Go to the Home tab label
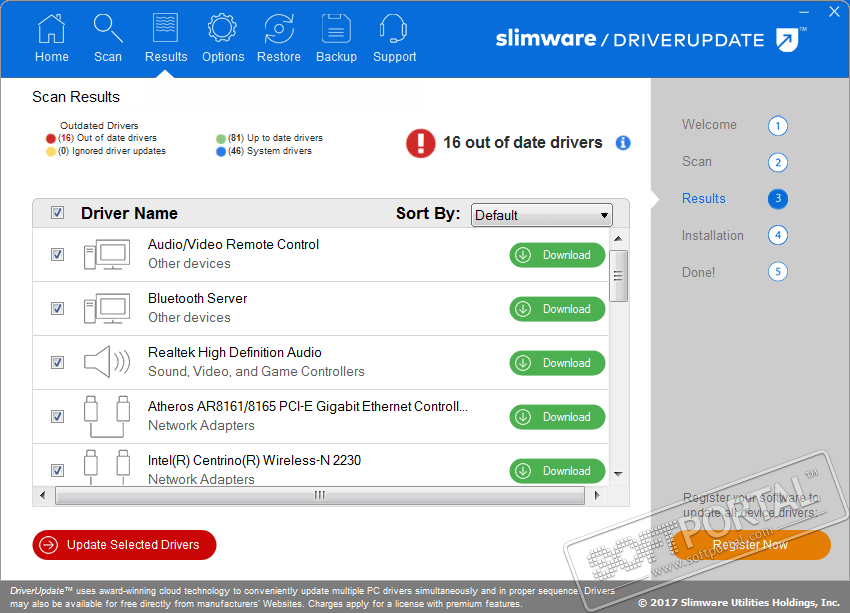This screenshot has height=613, width=850. coord(51,57)
